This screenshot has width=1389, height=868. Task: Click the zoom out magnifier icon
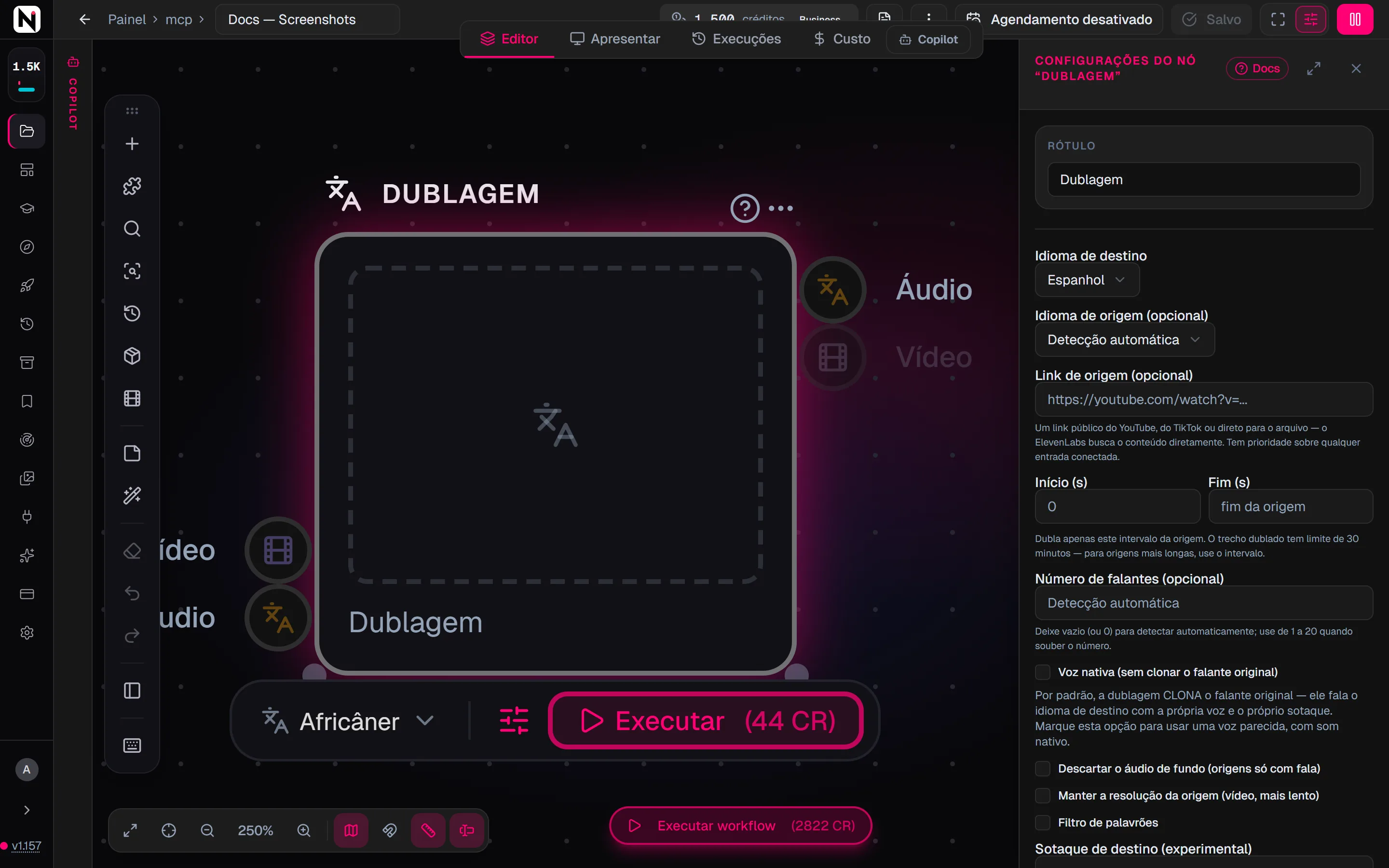click(207, 830)
